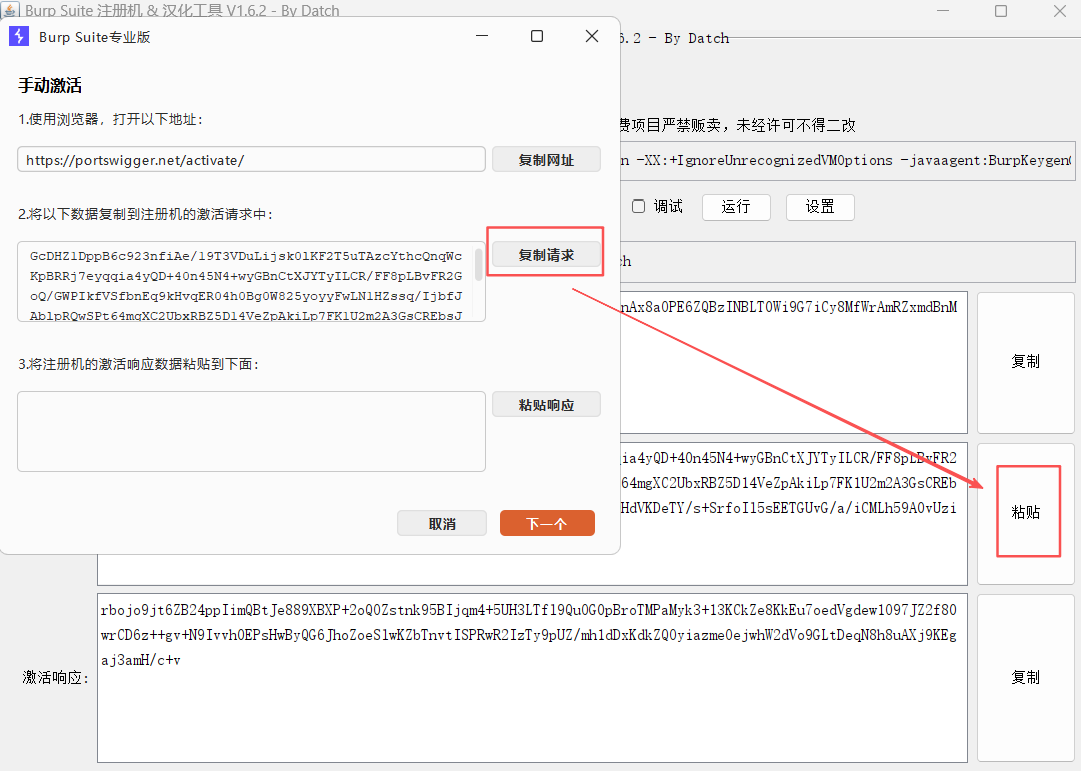This screenshot has height=771, width=1081.
Task: Proceed with the orange 下一个 button
Action: click(x=547, y=523)
